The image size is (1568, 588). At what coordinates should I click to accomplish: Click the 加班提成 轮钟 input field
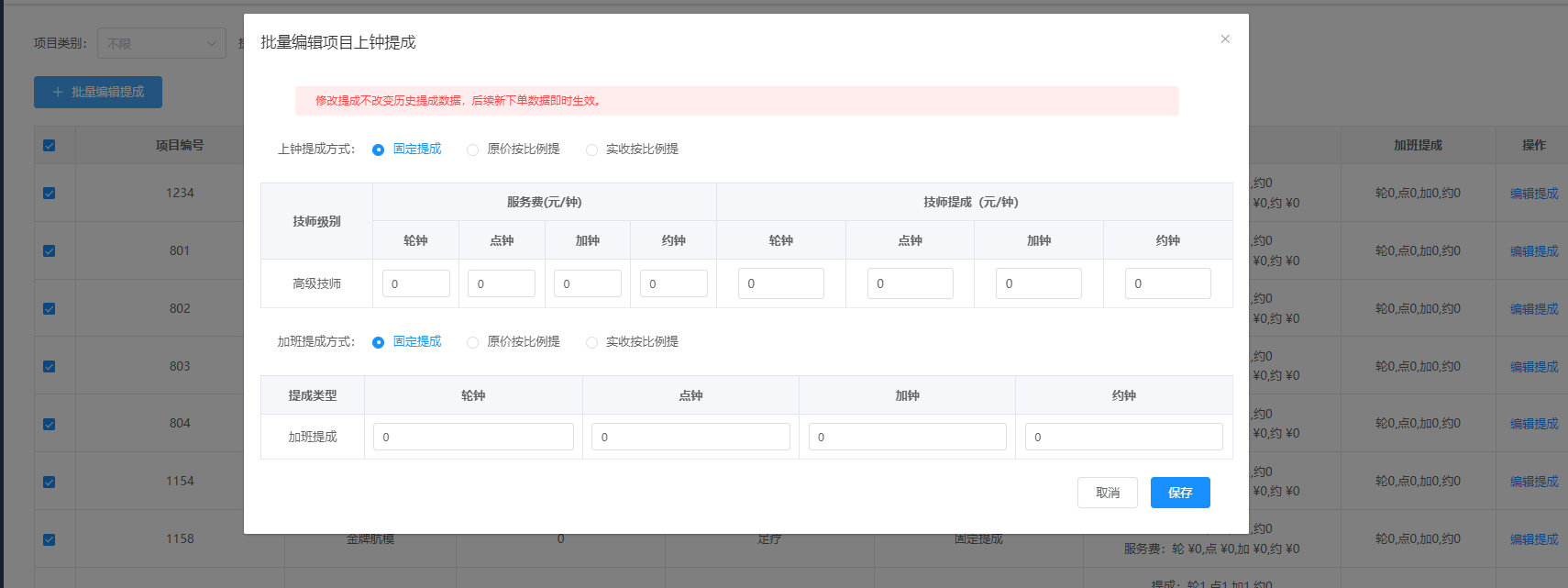pyautogui.click(x=473, y=437)
